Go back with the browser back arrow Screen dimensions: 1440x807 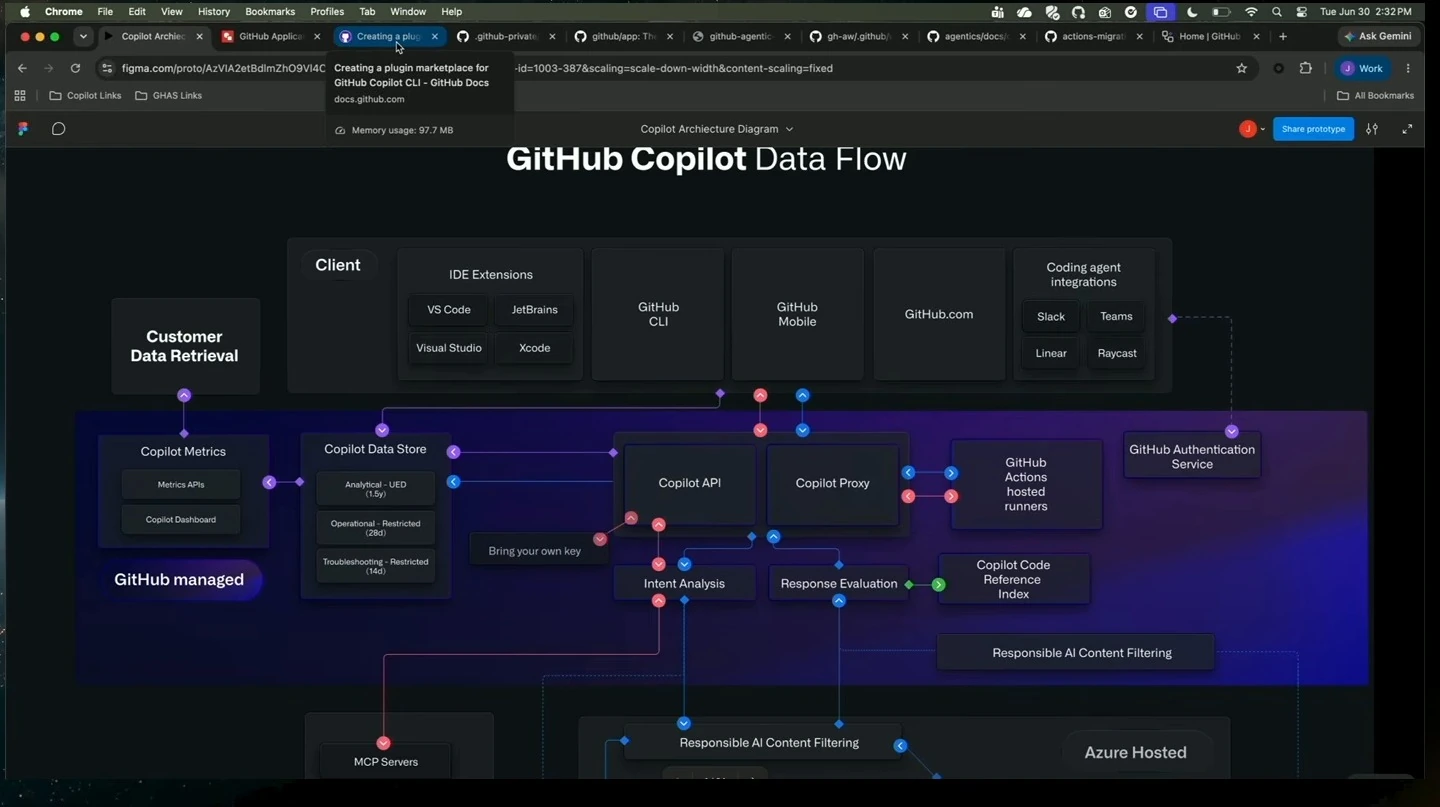[x=22, y=68]
